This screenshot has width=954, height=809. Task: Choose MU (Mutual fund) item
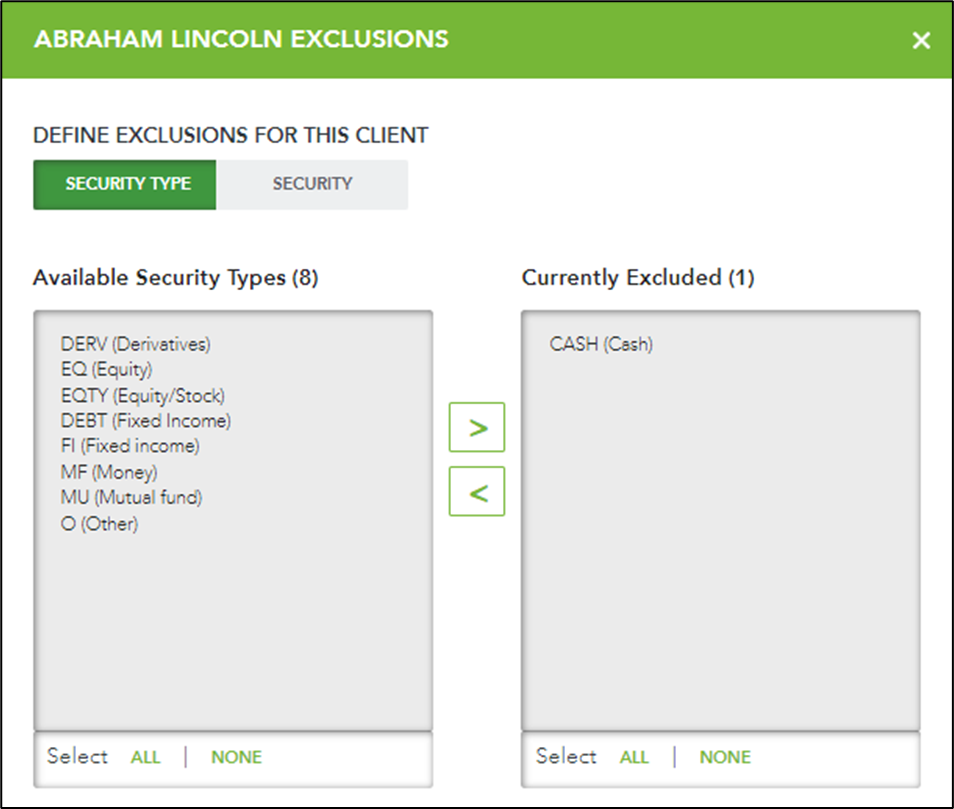click(x=131, y=498)
